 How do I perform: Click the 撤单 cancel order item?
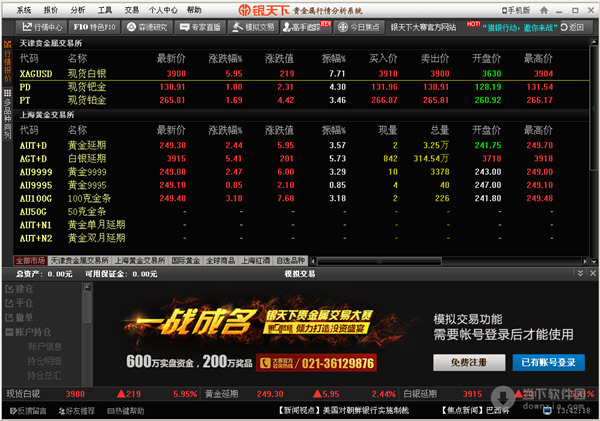pos(19,318)
